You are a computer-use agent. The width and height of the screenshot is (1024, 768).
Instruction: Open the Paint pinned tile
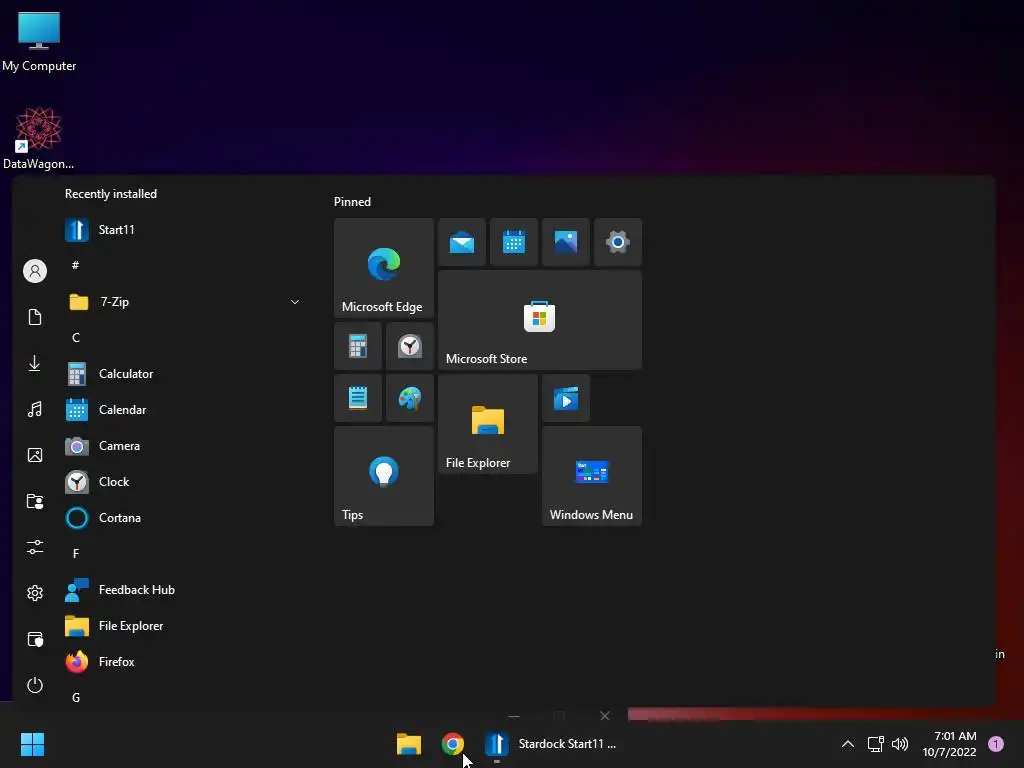tap(409, 398)
